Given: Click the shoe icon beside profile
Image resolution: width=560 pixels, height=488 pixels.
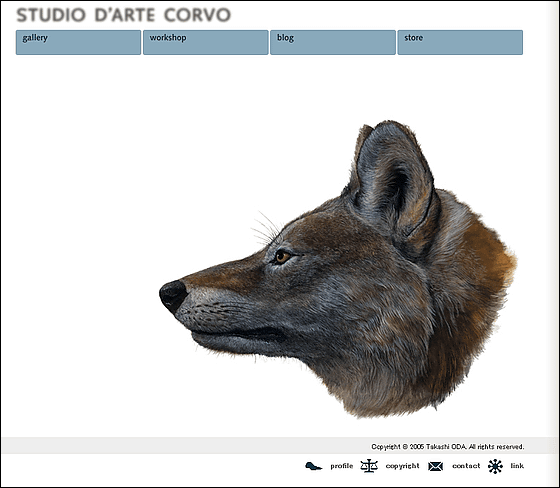Looking at the screenshot, I should [314, 466].
